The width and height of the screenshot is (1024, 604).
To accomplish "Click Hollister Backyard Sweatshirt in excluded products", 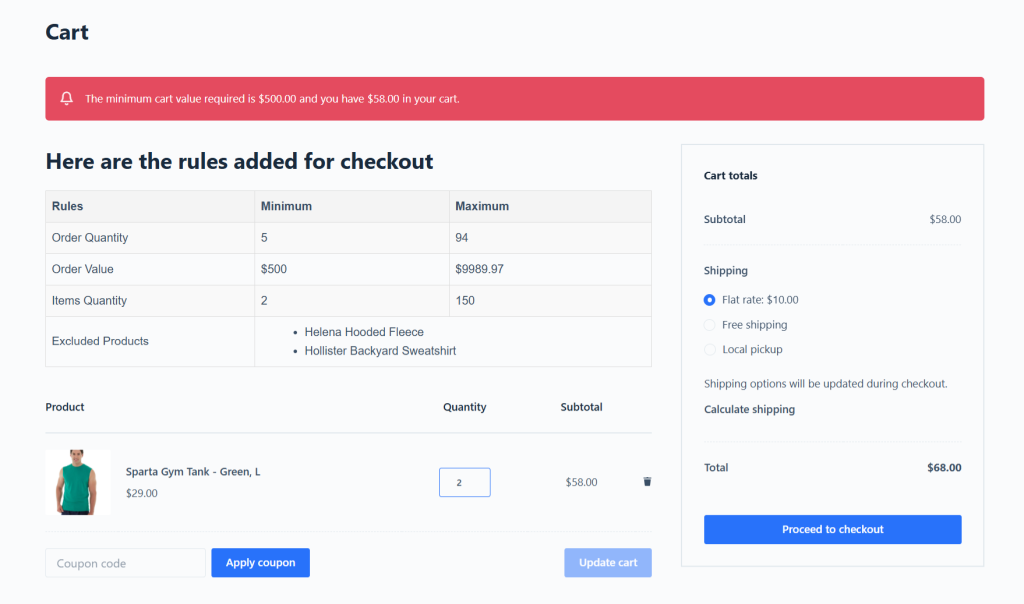I will click(380, 351).
